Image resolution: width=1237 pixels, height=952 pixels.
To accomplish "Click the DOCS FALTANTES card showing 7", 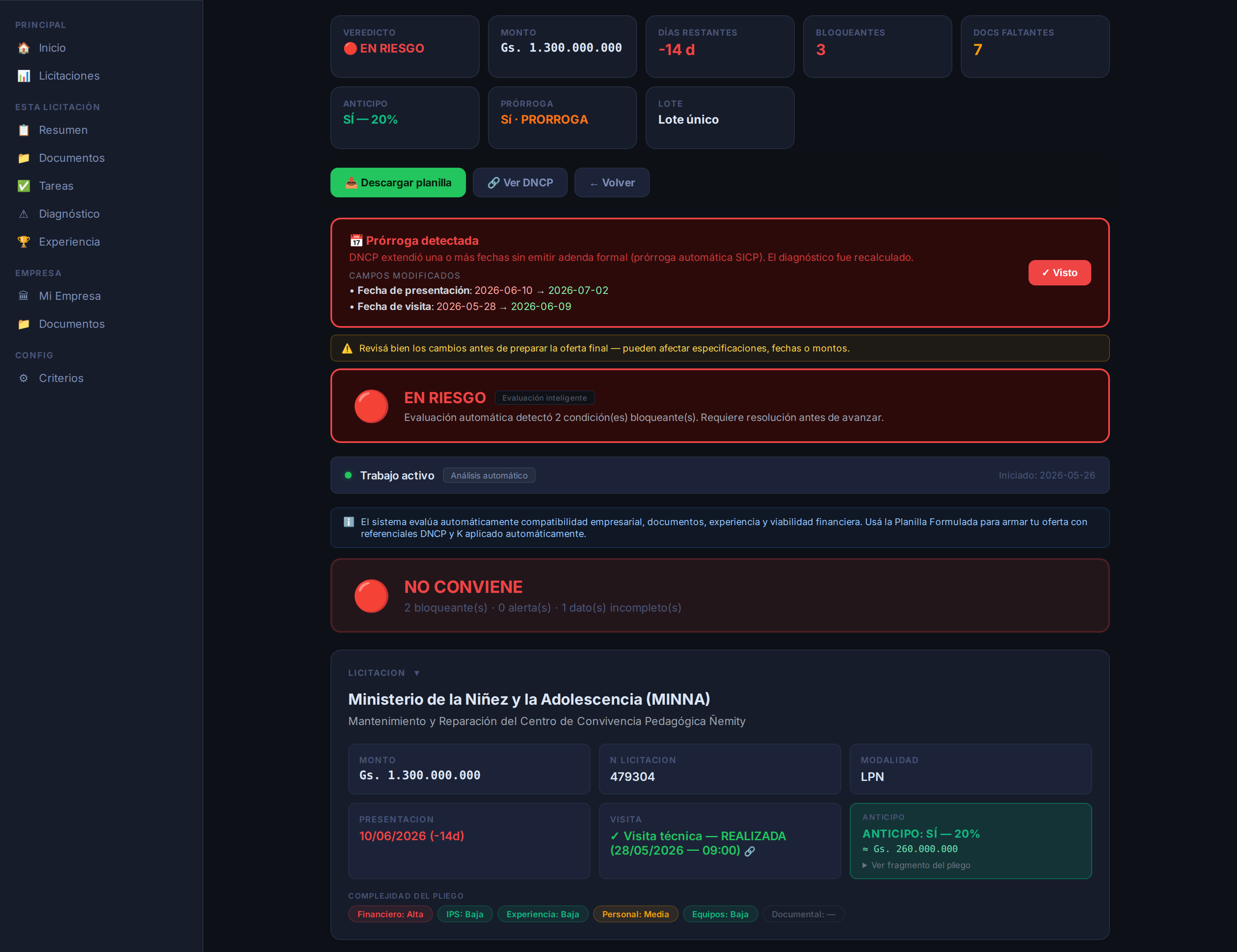I will coord(1035,47).
